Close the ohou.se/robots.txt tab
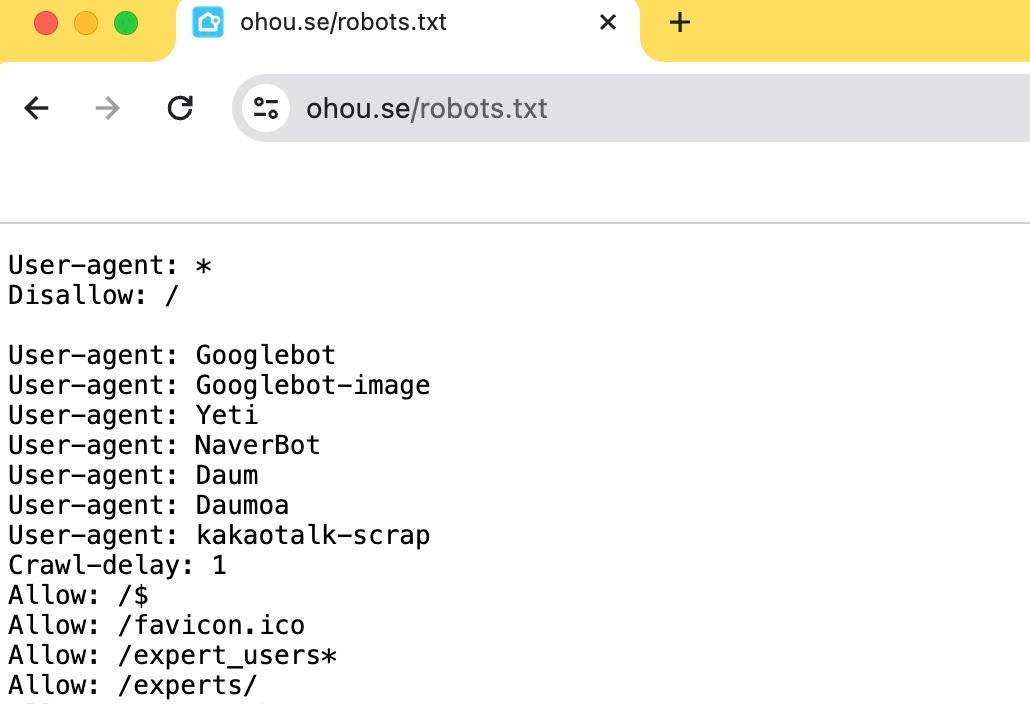Image resolution: width=1030 pixels, height=704 pixels. (608, 23)
